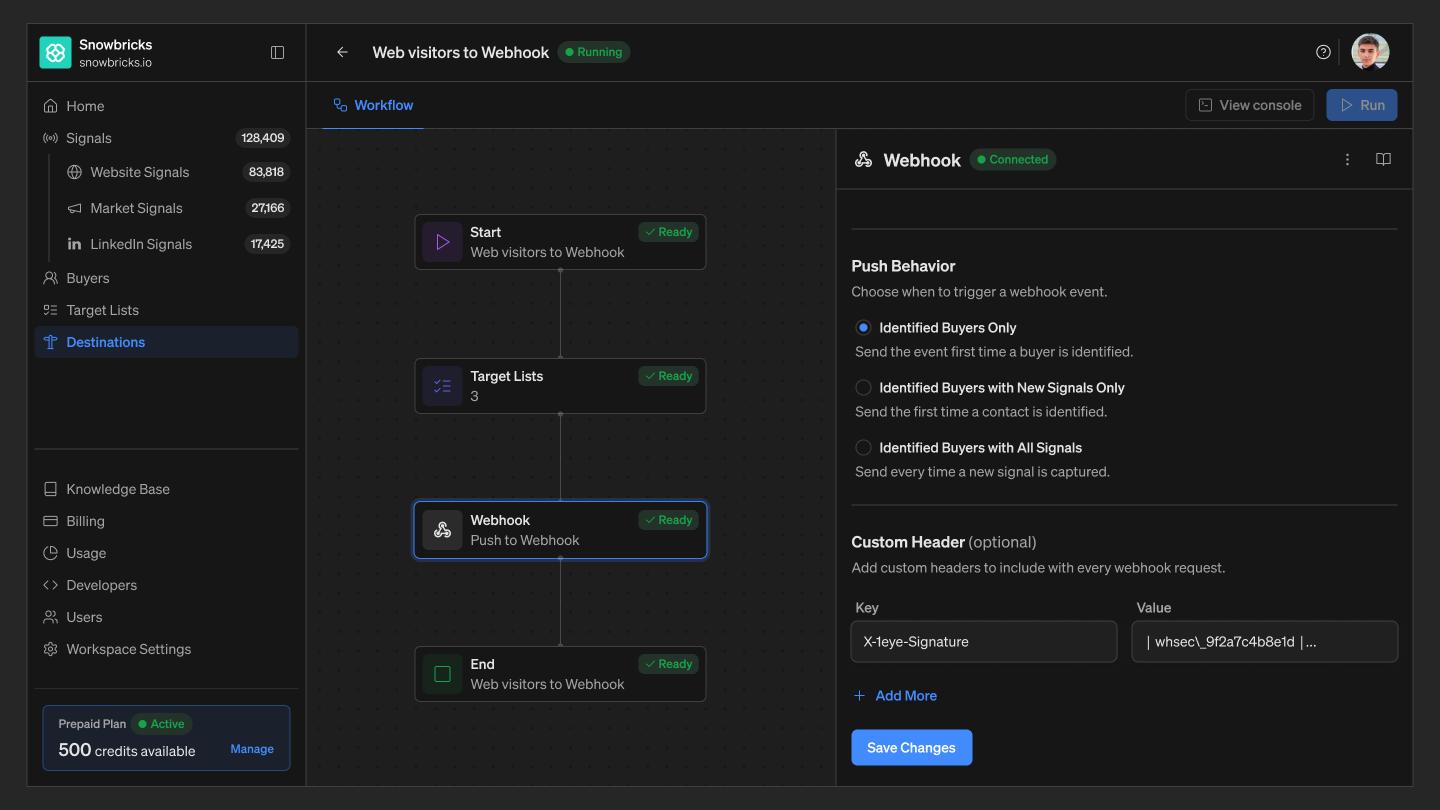This screenshot has width=1440, height=810.
Task: Open help question mark icon
Action: point(1323,52)
